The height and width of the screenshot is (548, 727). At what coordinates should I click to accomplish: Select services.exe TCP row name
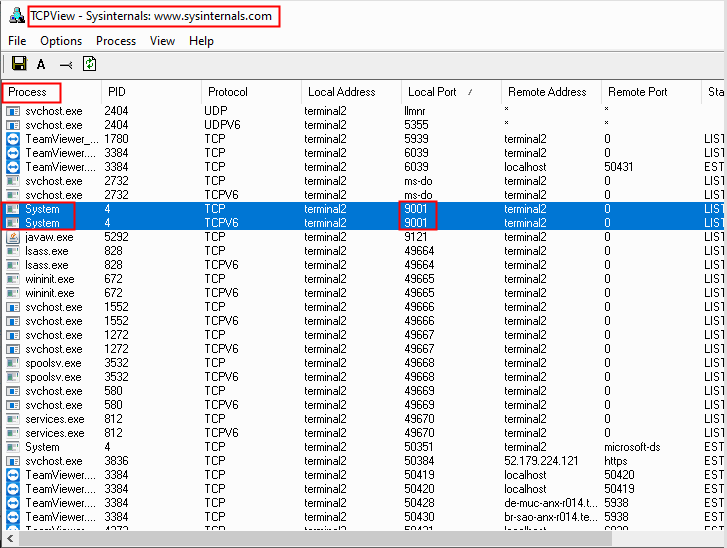(55, 419)
